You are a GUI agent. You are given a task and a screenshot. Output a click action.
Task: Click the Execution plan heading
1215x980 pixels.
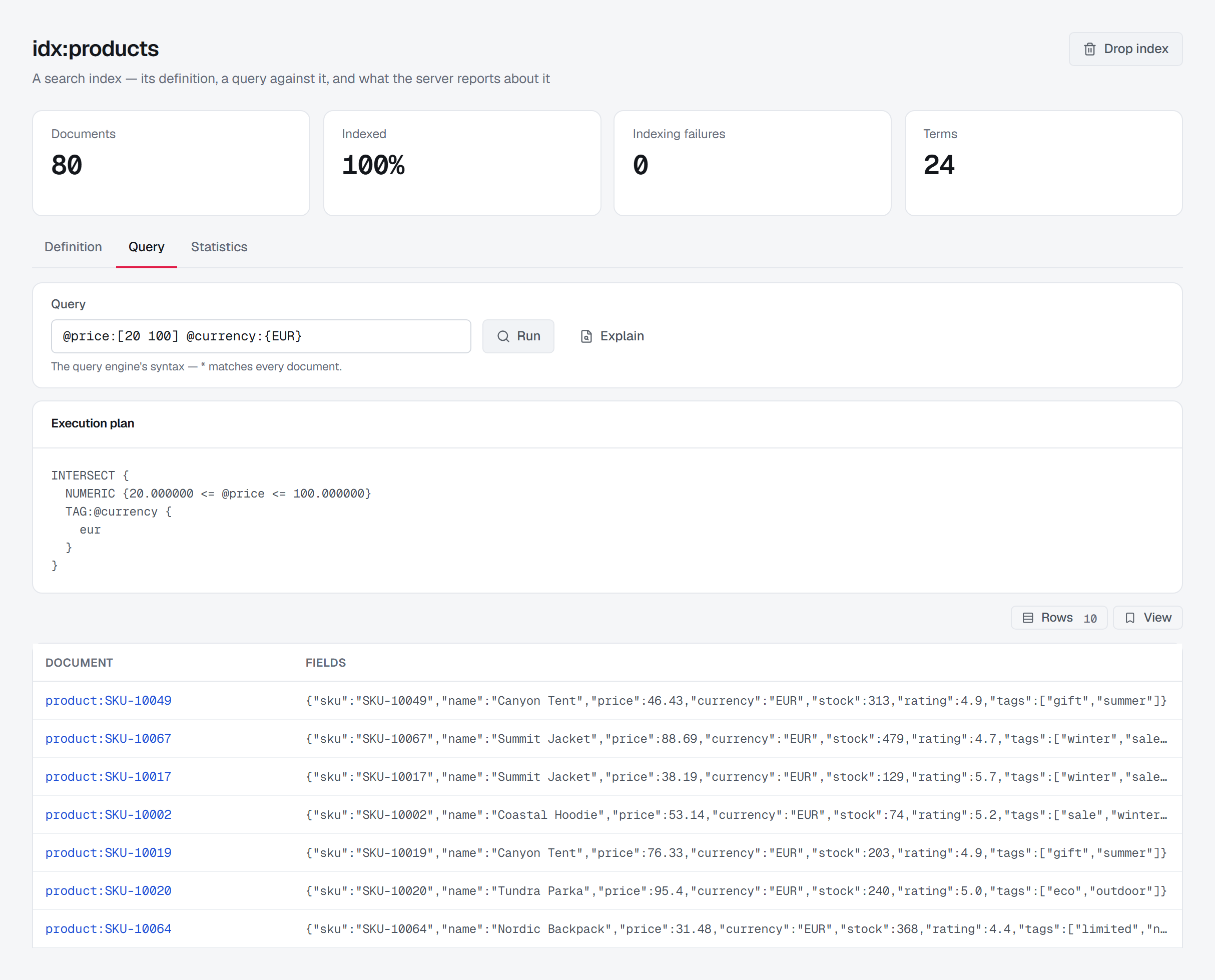[x=93, y=423]
